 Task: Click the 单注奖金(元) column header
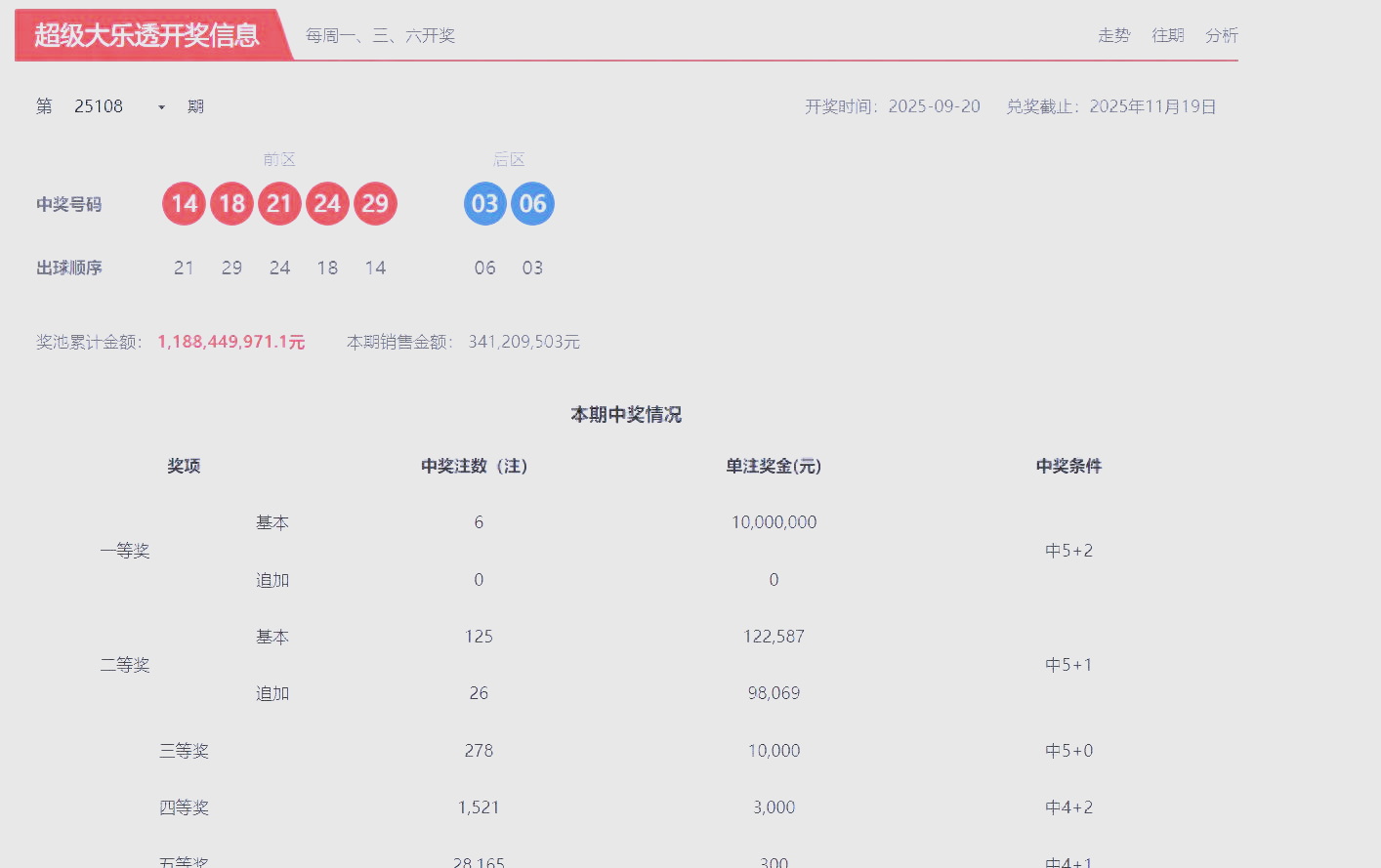774,466
